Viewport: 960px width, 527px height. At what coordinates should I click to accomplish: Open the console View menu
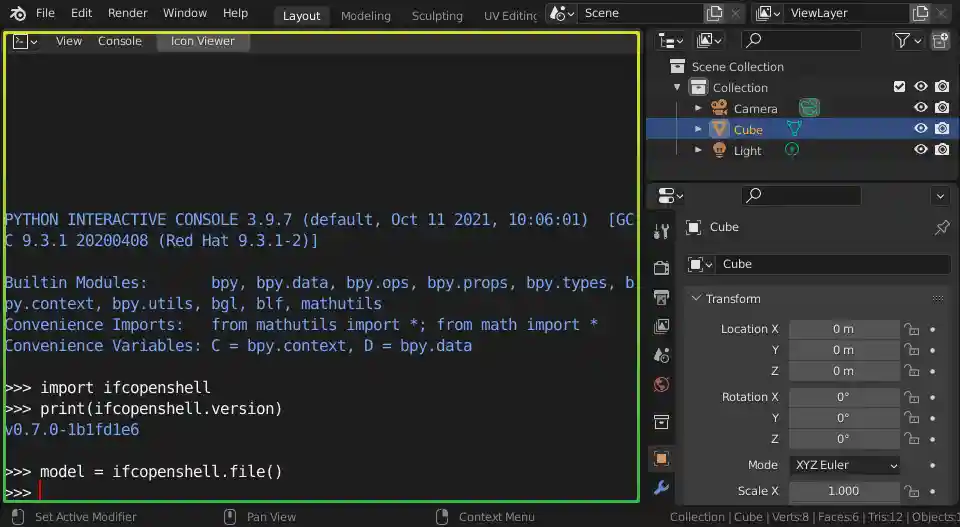pos(69,41)
